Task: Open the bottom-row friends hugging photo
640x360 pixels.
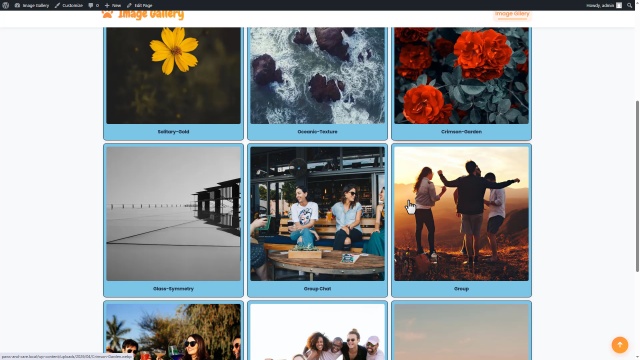Action: tap(317, 332)
